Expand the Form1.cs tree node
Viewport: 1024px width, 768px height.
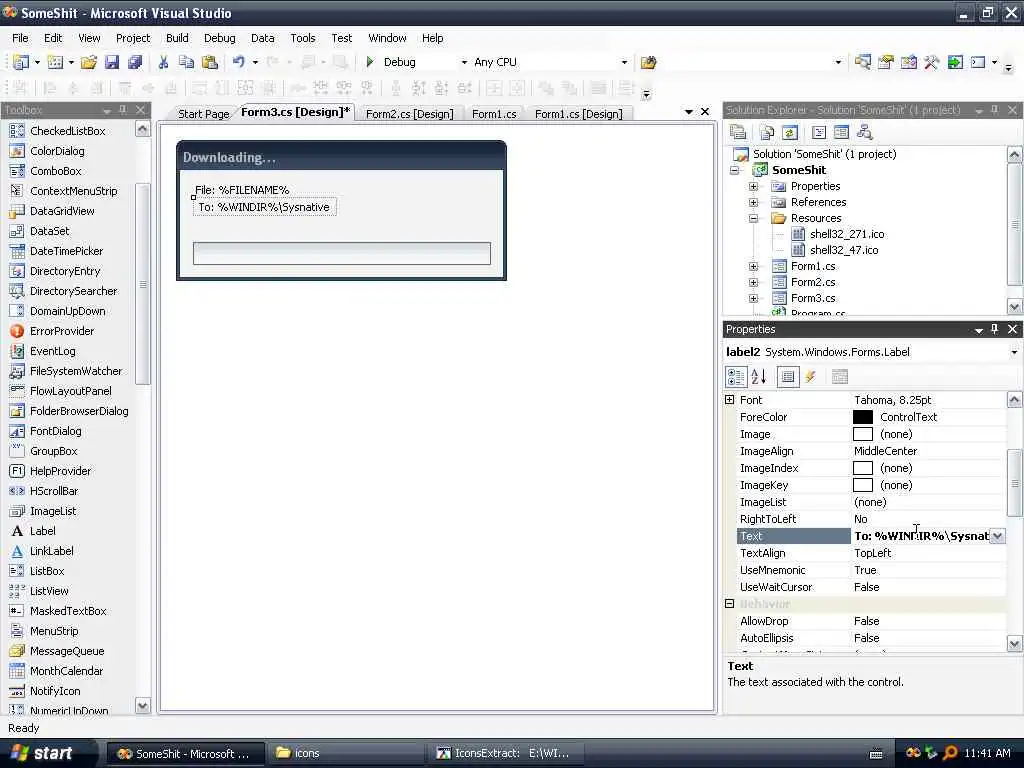tap(754, 266)
